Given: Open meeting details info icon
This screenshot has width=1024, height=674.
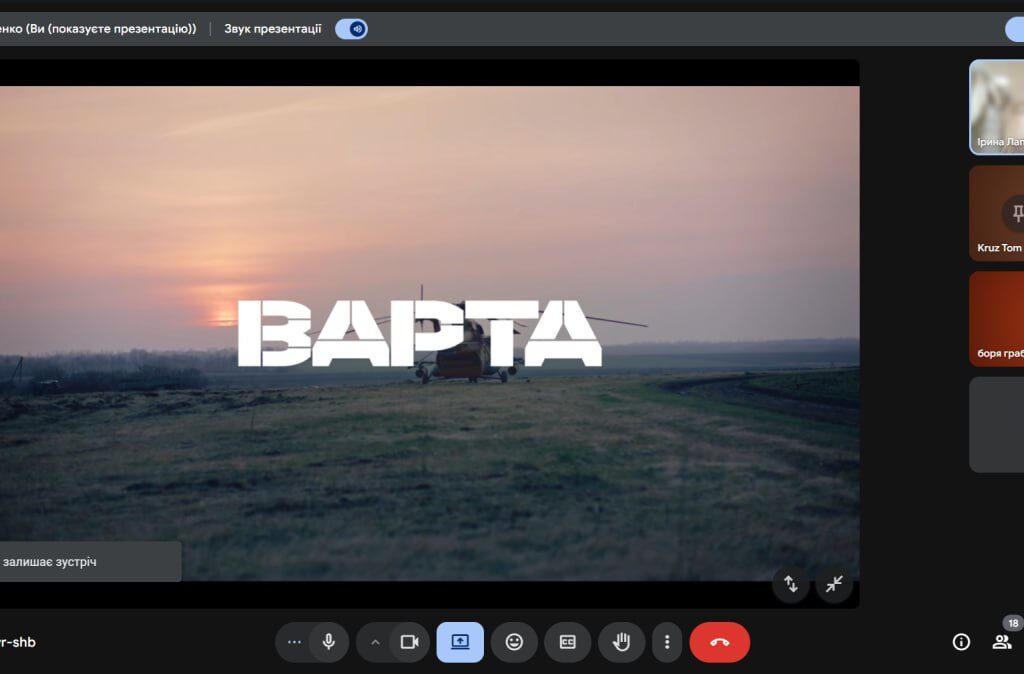Looking at the screenshot, I should (961, 642).
